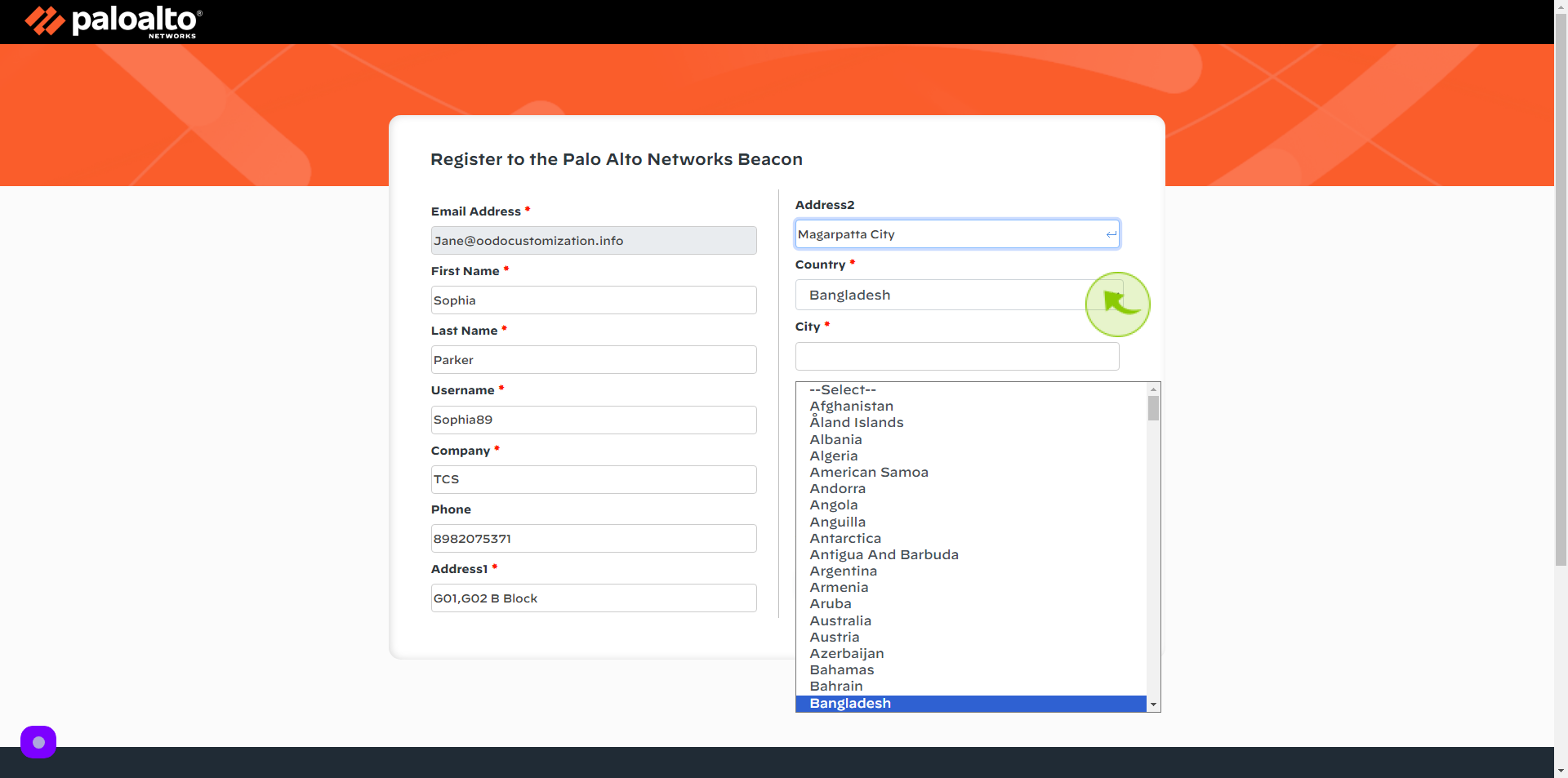The width and height of the screenshot is (1568, 778).
Task: Click the Email Address field
Action: point(594,241)
